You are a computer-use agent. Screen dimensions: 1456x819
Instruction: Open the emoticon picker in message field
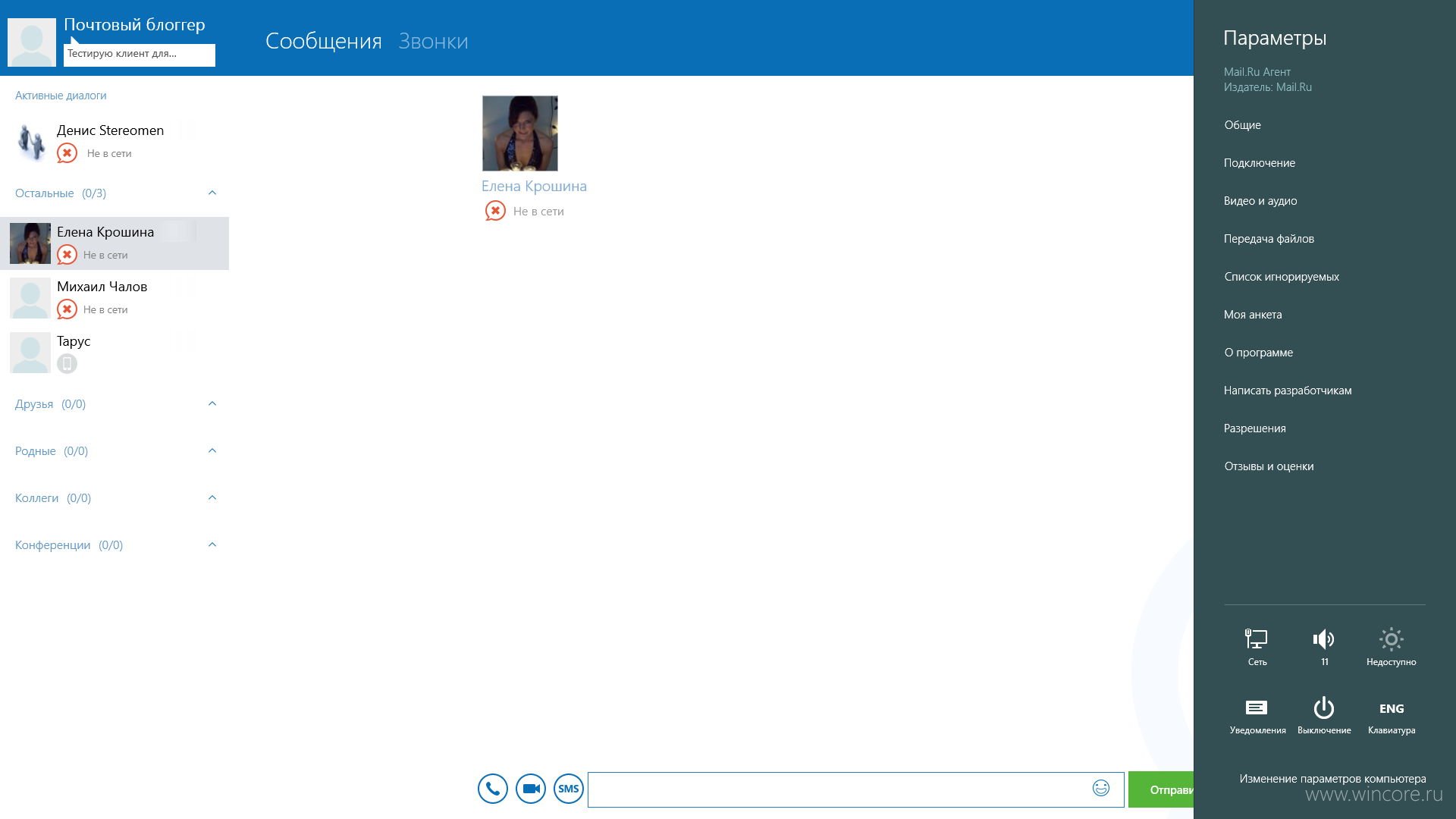click(1101, 788)
